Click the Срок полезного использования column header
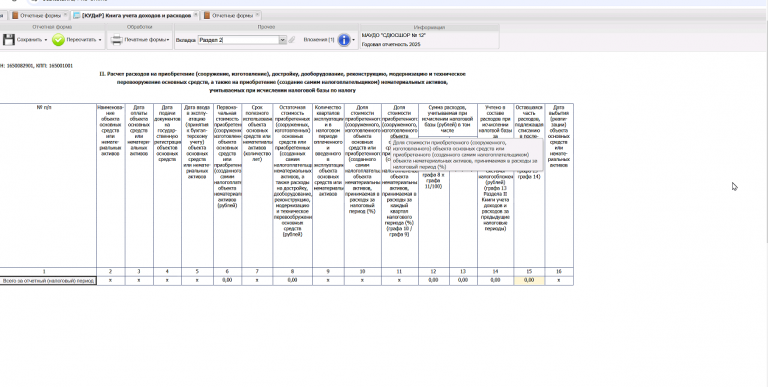The width and height of the screenshot is (768, 387). 257,185
